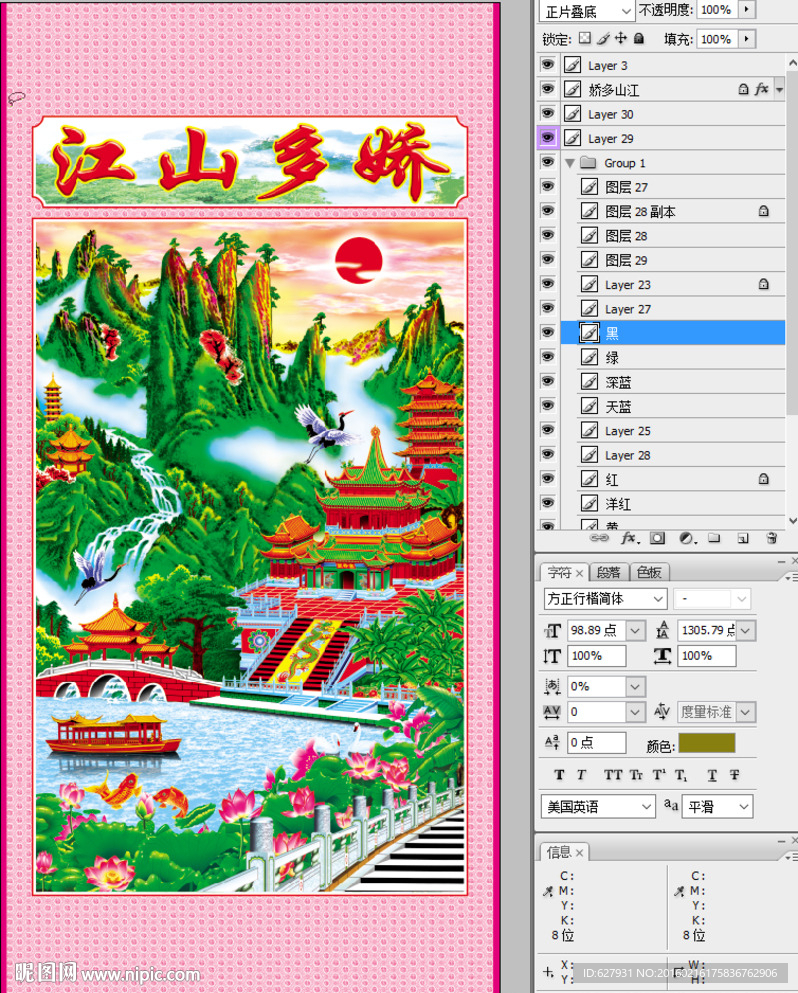The width and height of the screenshot is (798, 993).
Task: Switch to the 段落 paragraph tab
Action: (x=609, y=572)
